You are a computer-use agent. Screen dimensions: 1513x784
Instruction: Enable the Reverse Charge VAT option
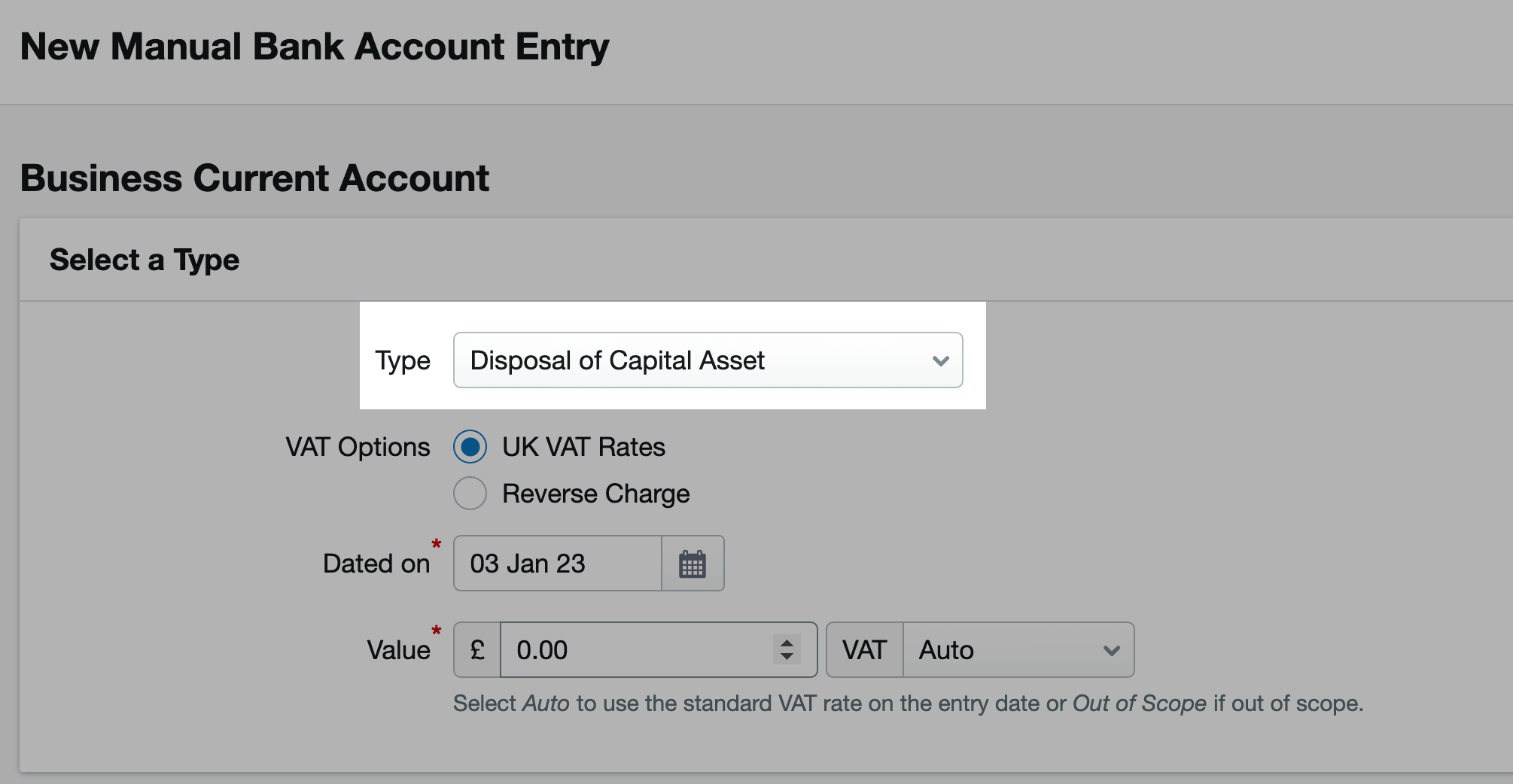[470, 494]
